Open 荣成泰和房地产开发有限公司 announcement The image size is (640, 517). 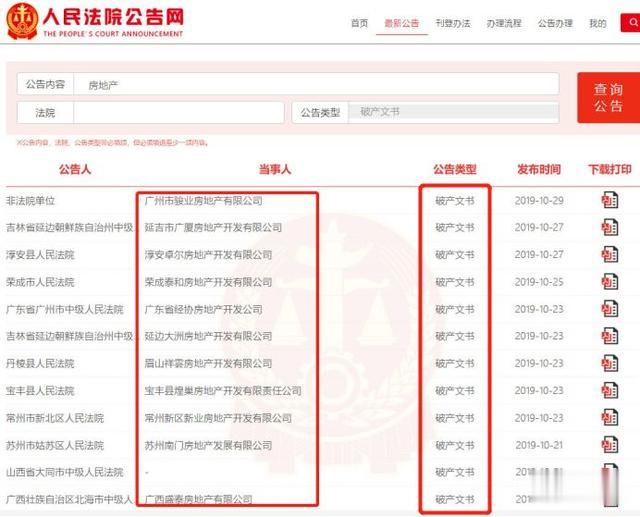208,282
